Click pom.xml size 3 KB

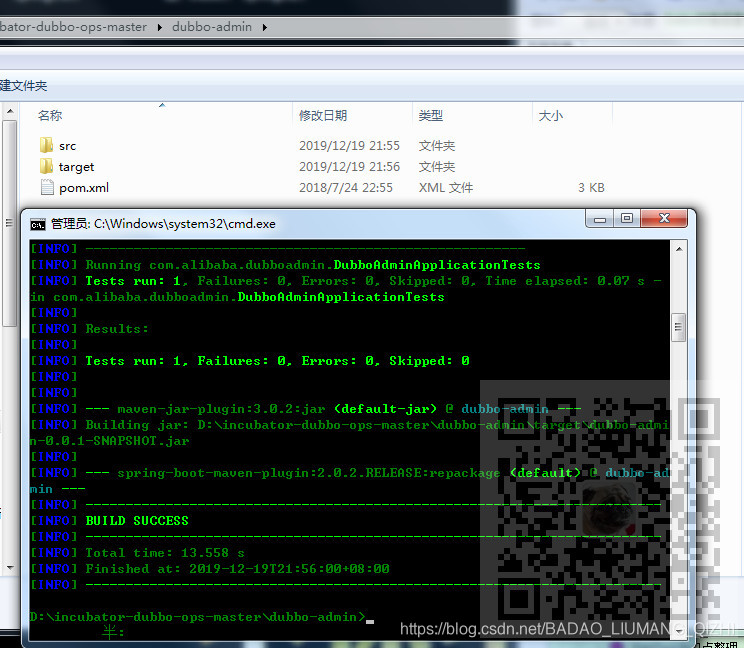point(591,188)
